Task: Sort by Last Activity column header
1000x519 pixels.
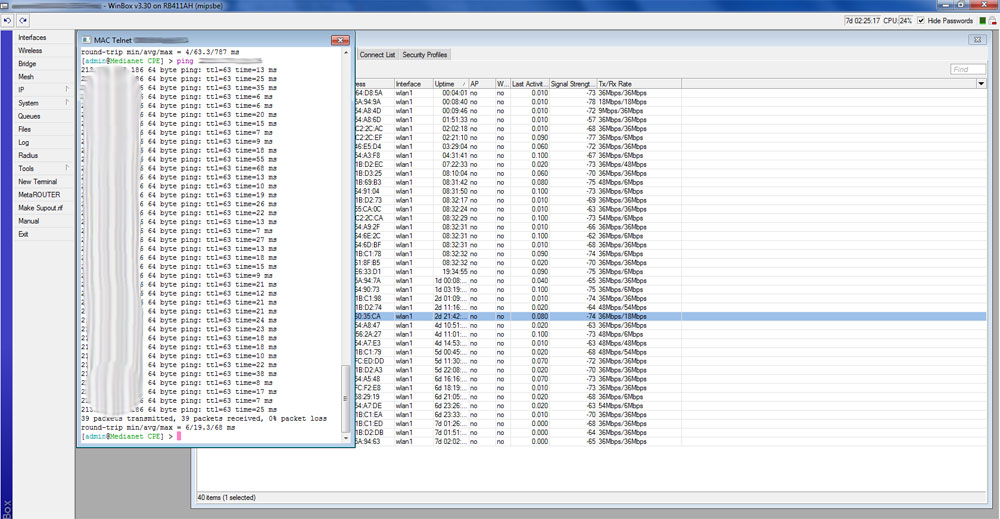Action: pyautogui.click(x=529, y=84)
